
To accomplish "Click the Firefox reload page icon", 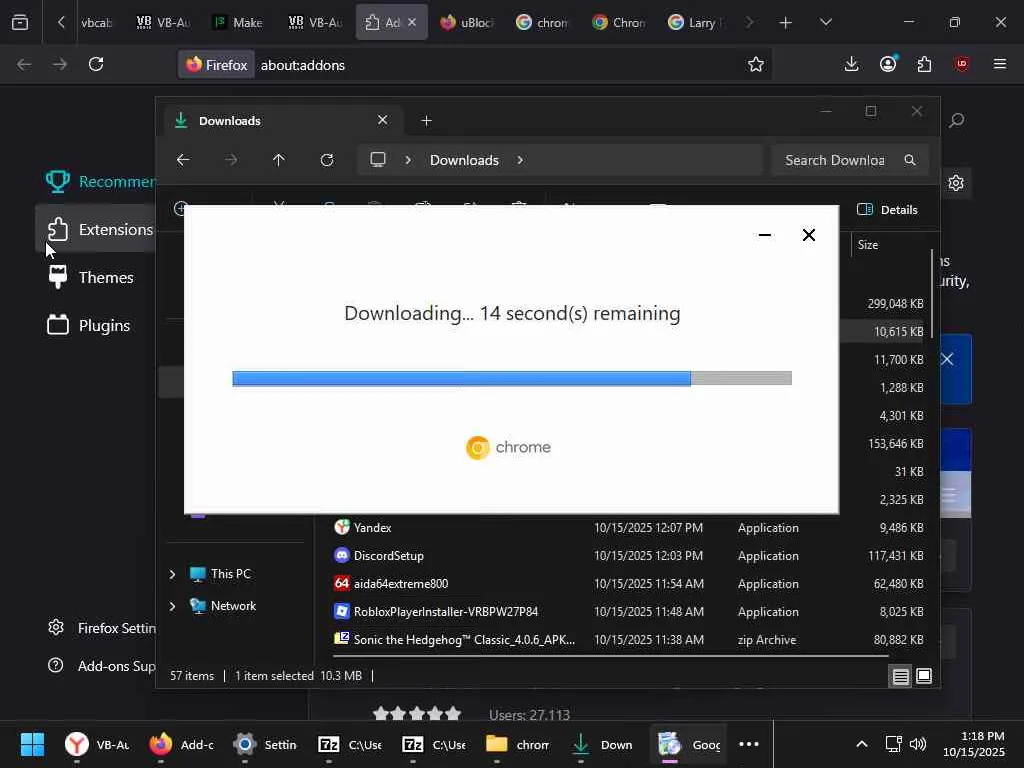I will tap(96, 64).
